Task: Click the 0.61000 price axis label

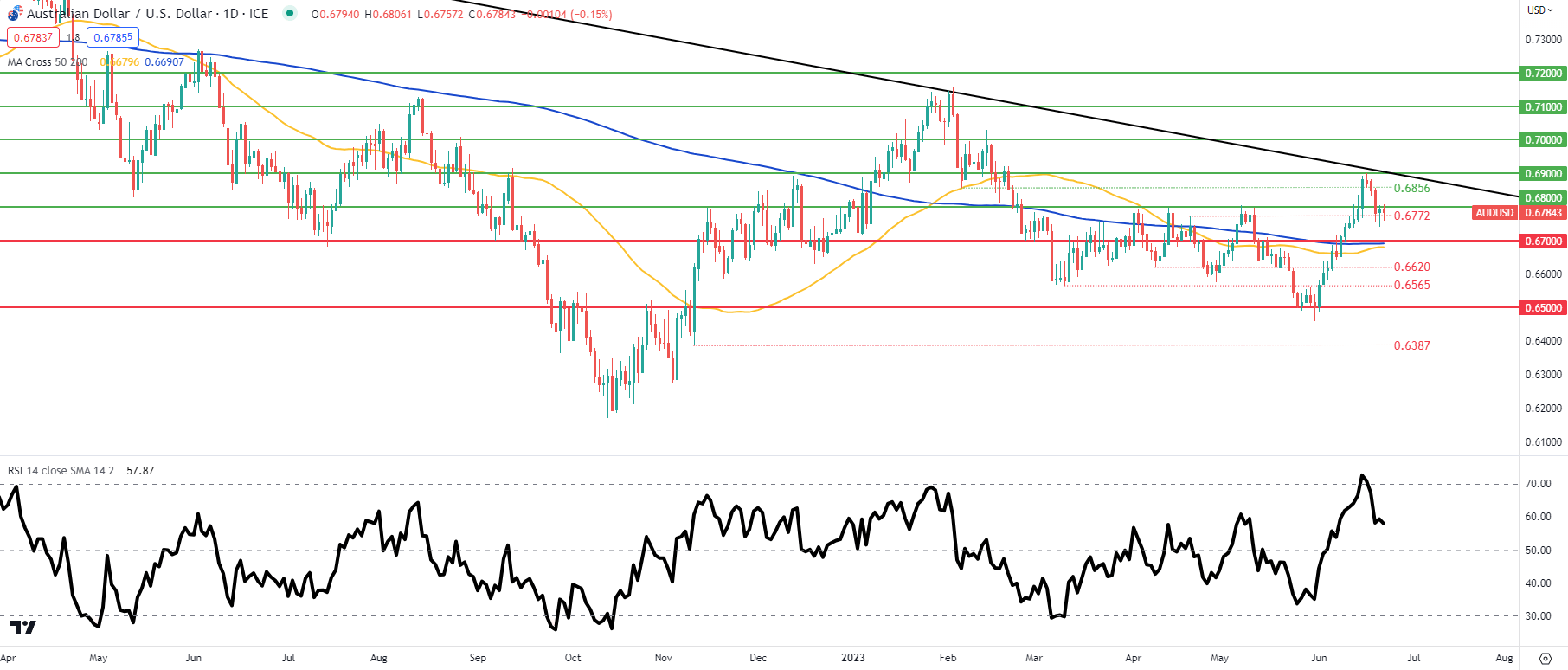Action: tap(1543, 442)
